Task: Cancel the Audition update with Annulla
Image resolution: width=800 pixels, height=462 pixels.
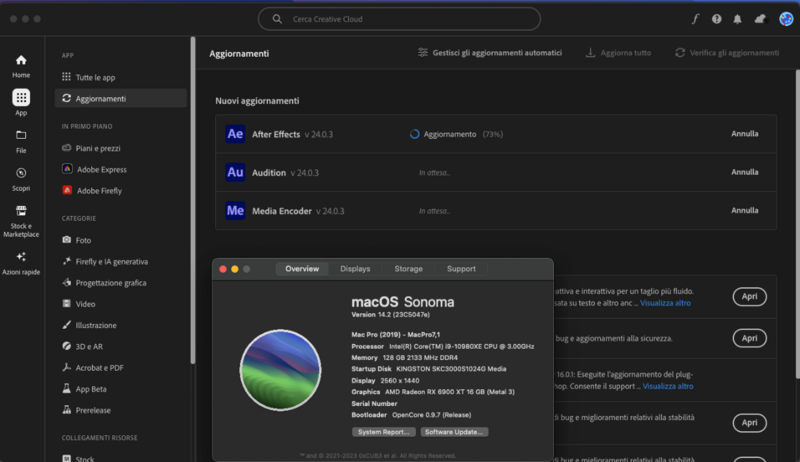Action: tap(745, 172)
